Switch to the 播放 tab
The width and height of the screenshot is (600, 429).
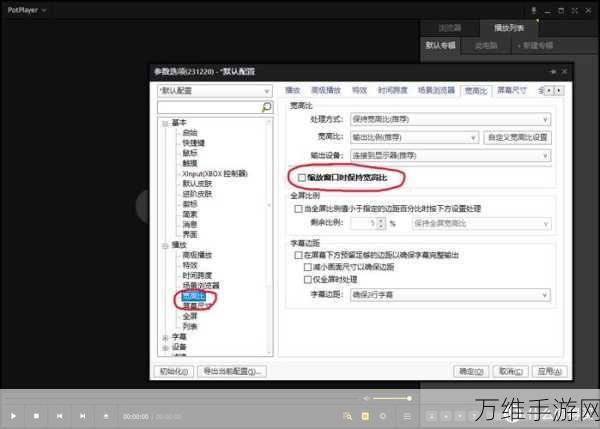click(293, 90)
